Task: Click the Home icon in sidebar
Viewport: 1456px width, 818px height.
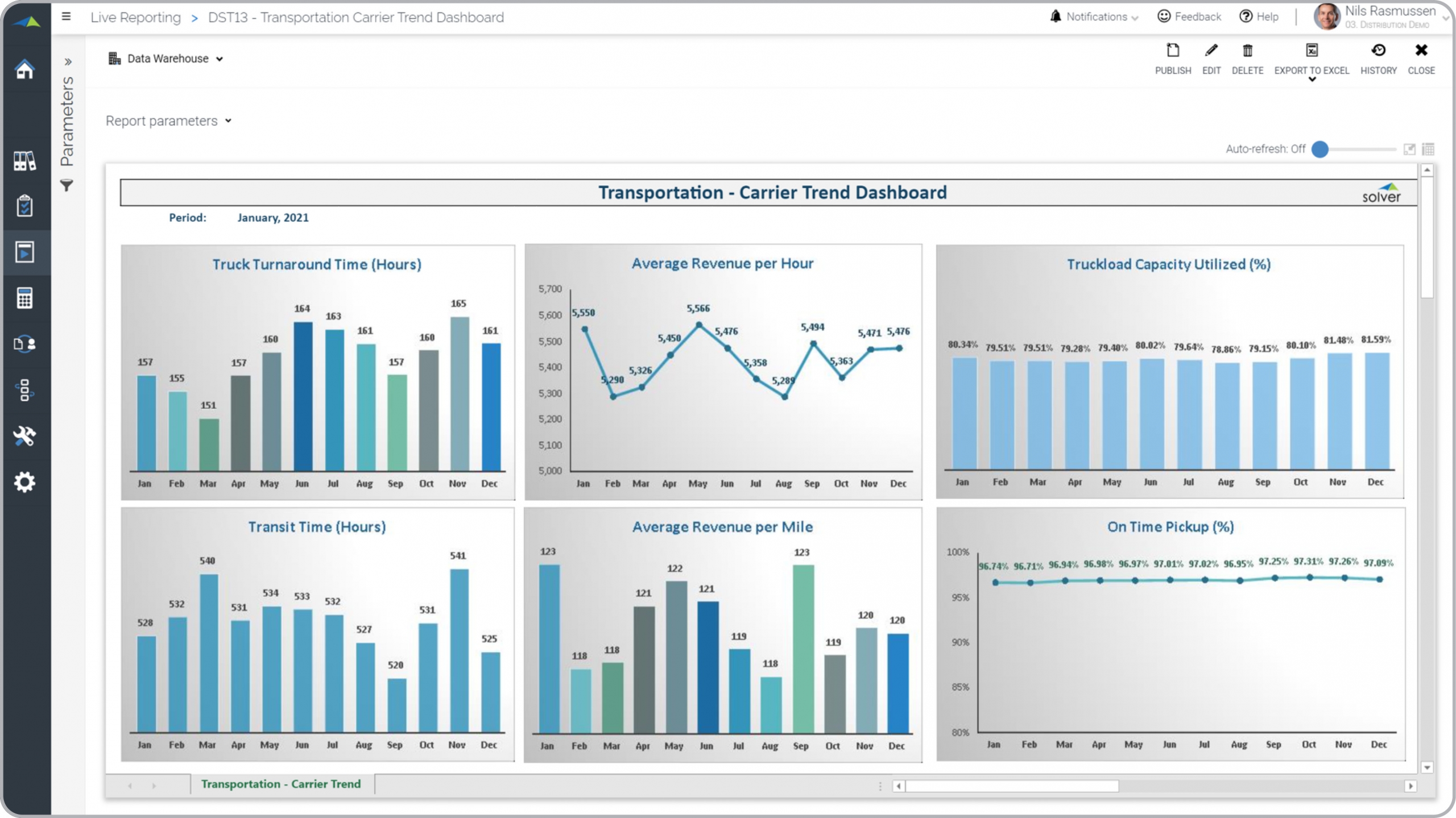Action: click(x=24, y=69)
